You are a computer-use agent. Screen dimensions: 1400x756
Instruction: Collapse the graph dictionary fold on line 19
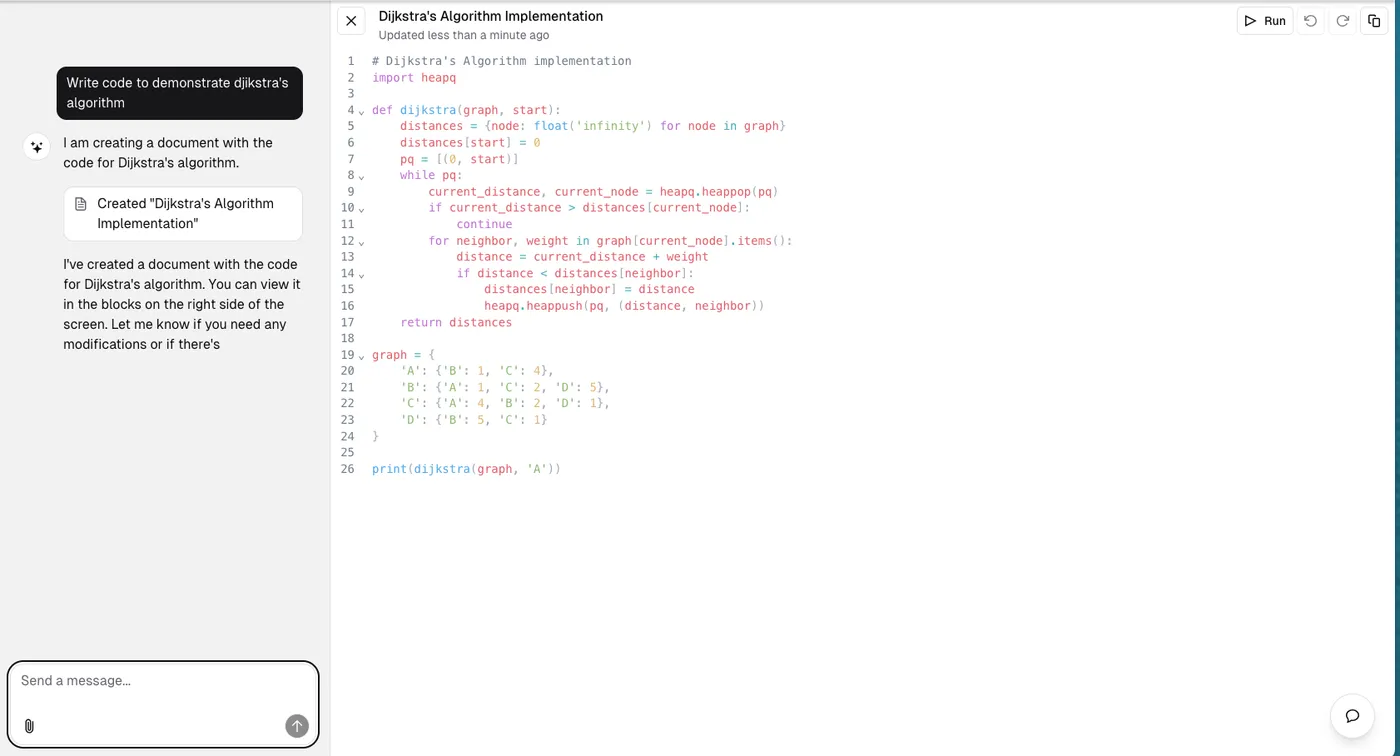click(361, 356)
